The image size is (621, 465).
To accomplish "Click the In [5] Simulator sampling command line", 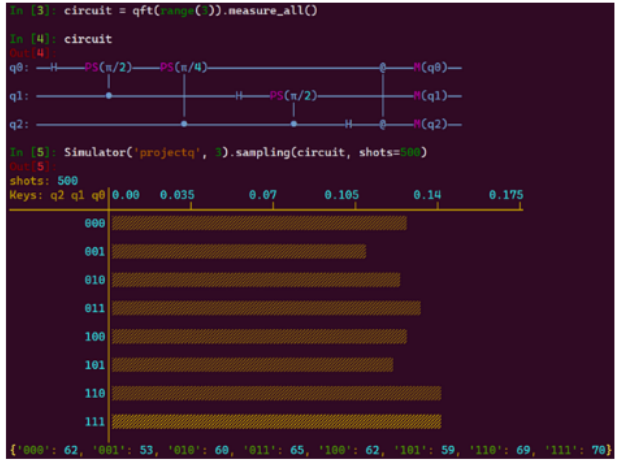I will pyautogui.click(x=220, y=152).
